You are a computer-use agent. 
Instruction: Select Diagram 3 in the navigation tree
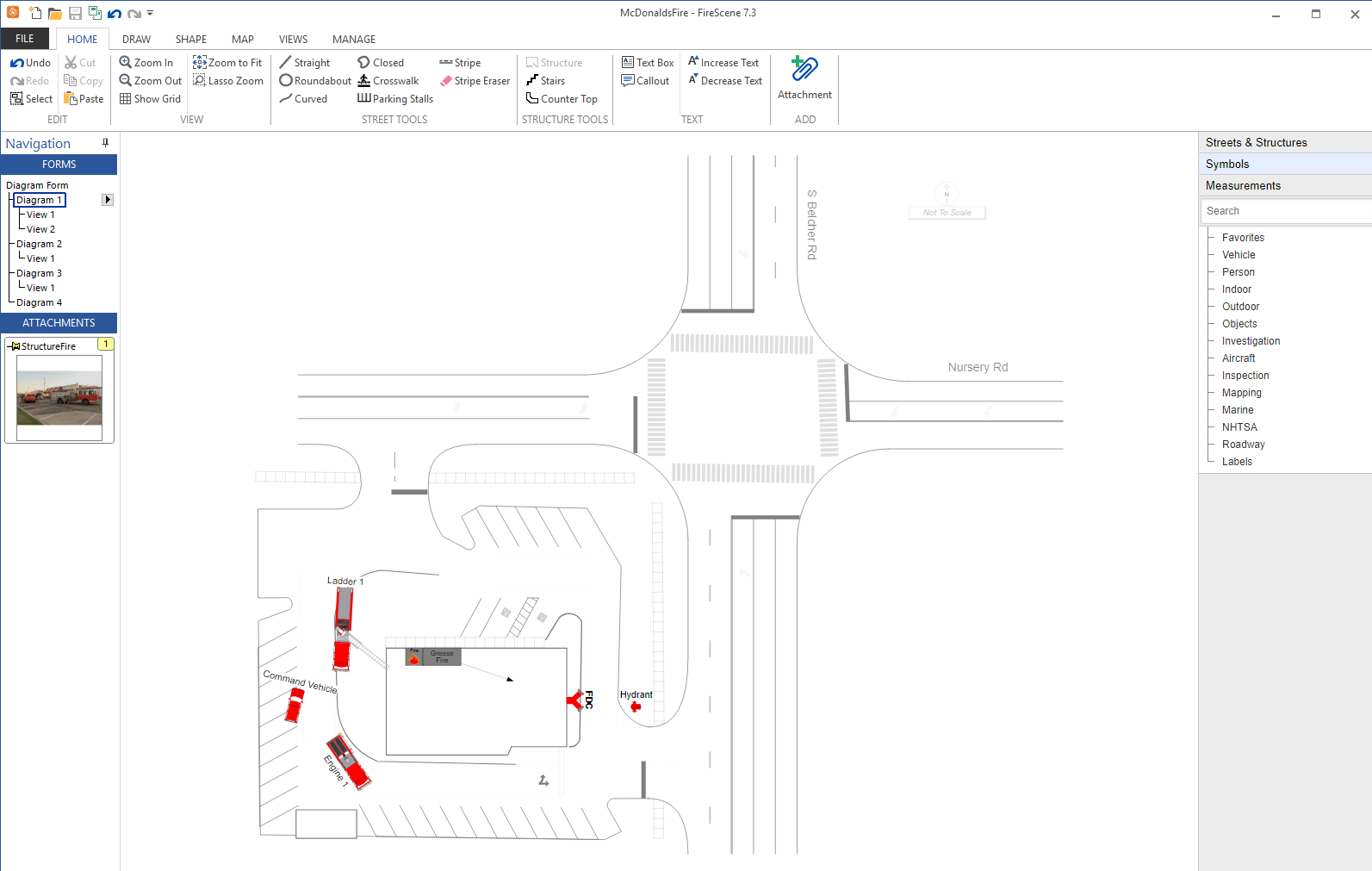click(39, 273)
